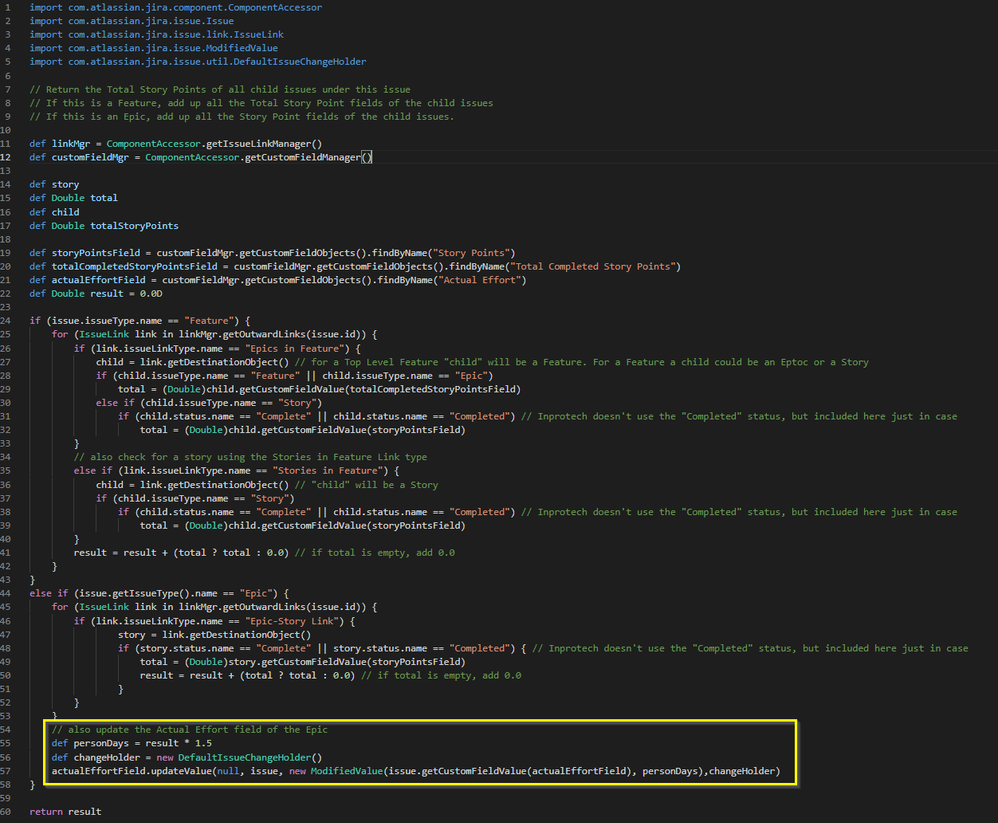Click 'def child' declaration

pos(54,212)
